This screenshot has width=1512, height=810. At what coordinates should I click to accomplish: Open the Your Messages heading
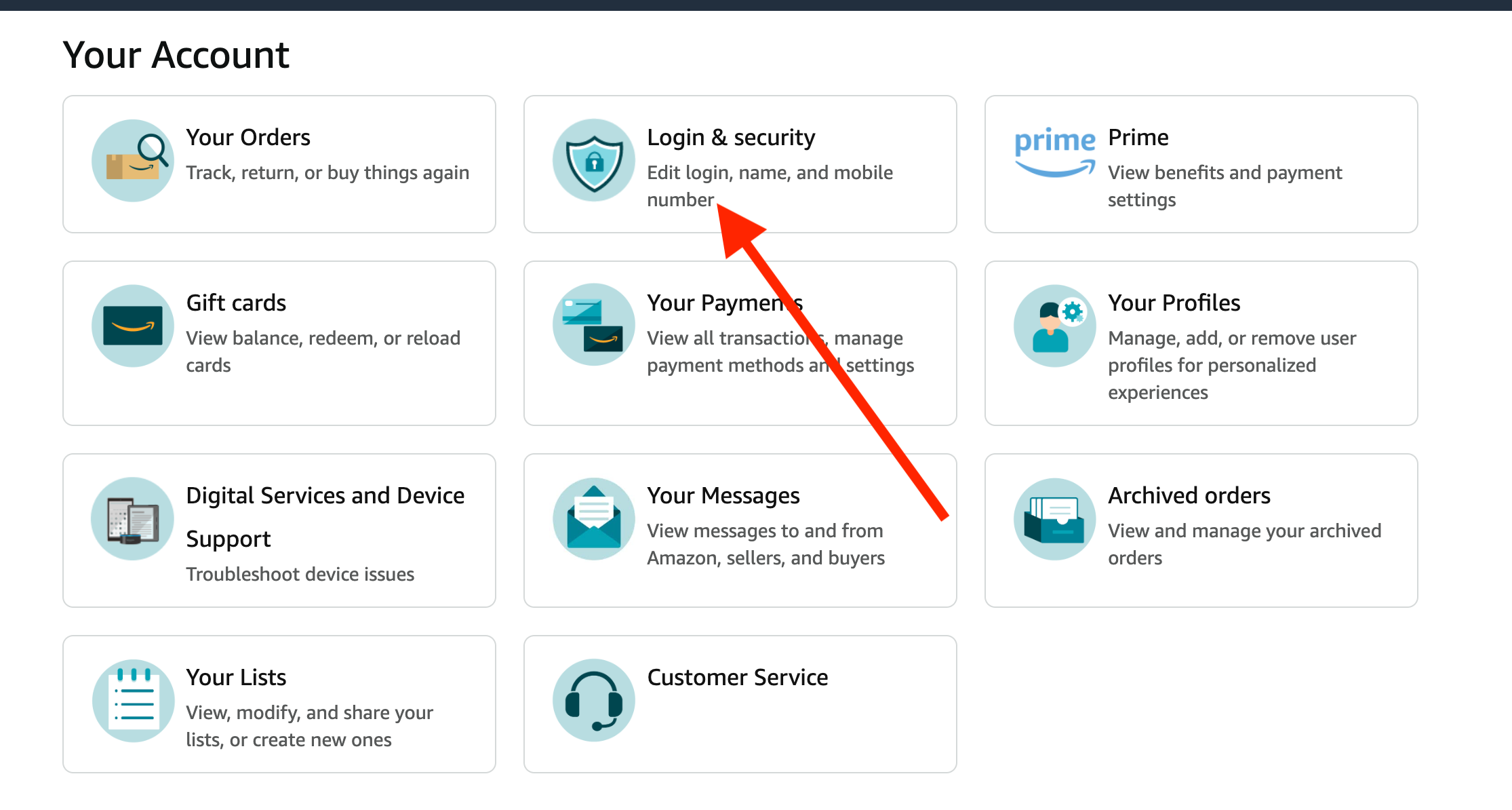pos(723,495)
